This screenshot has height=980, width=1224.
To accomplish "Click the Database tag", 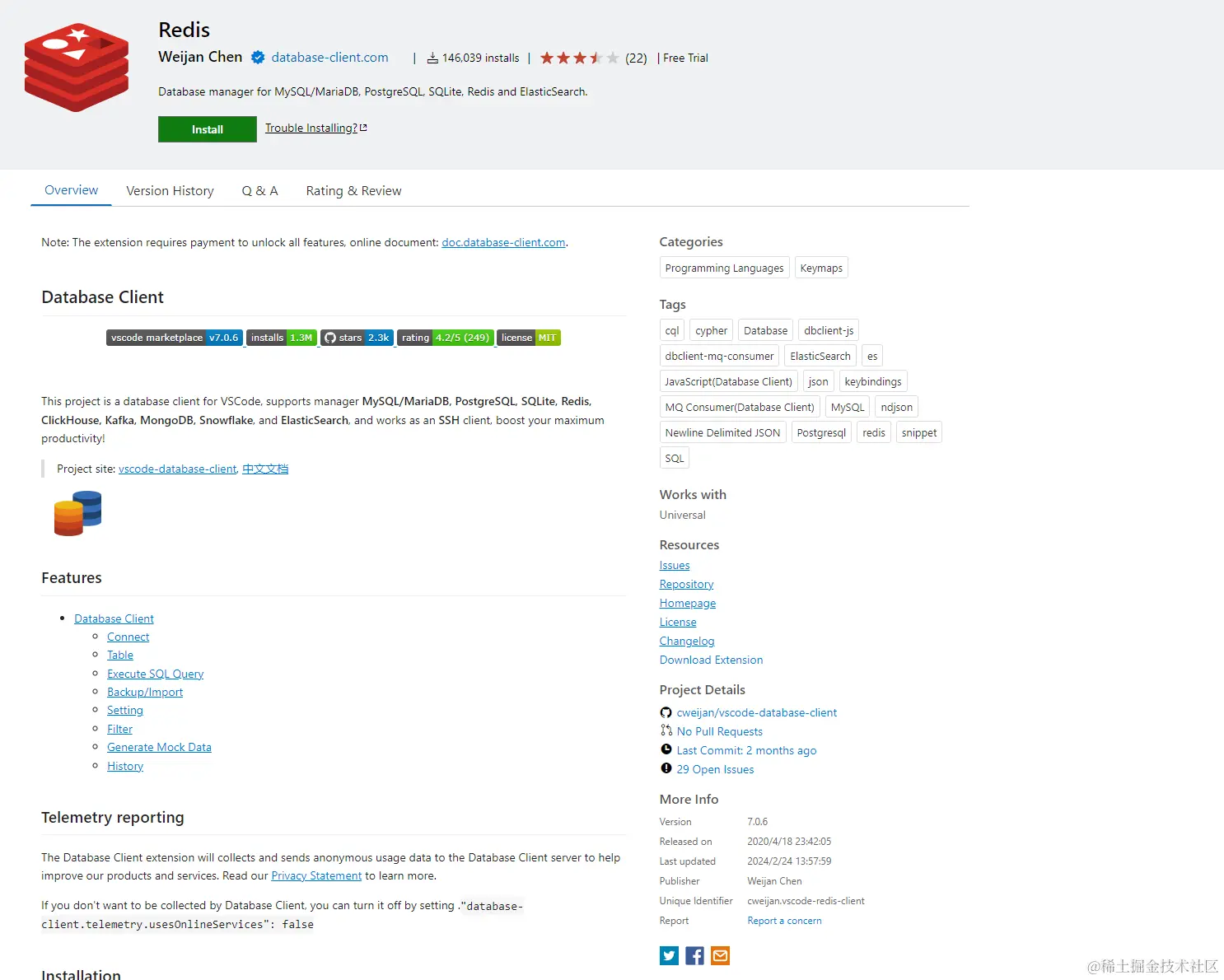I will [x=765, y=330].
